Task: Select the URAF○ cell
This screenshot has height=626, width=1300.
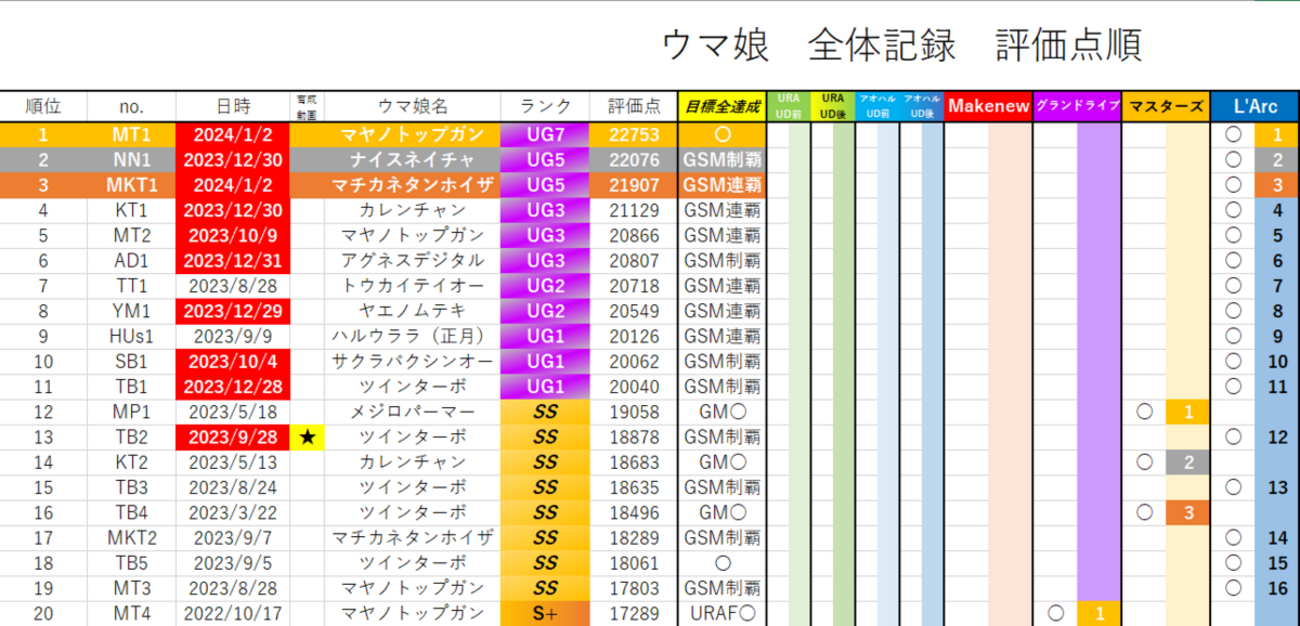Action: [x=722, y=613]
